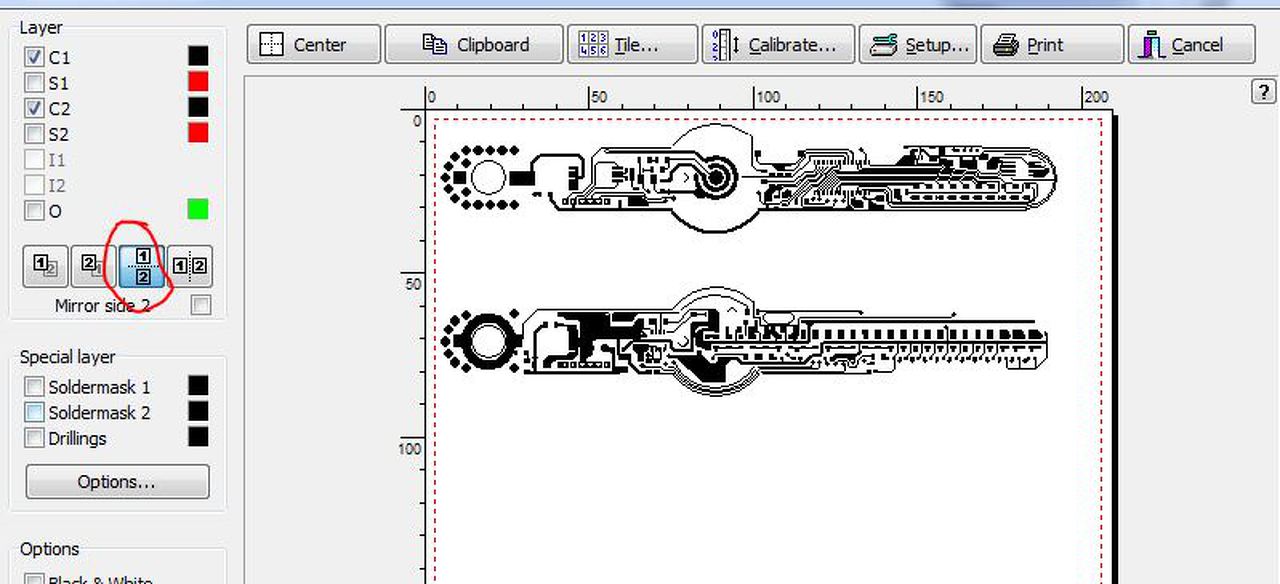Select the side 1 over side 2 overlay icon
The image size is (1280, 584).
46,266
